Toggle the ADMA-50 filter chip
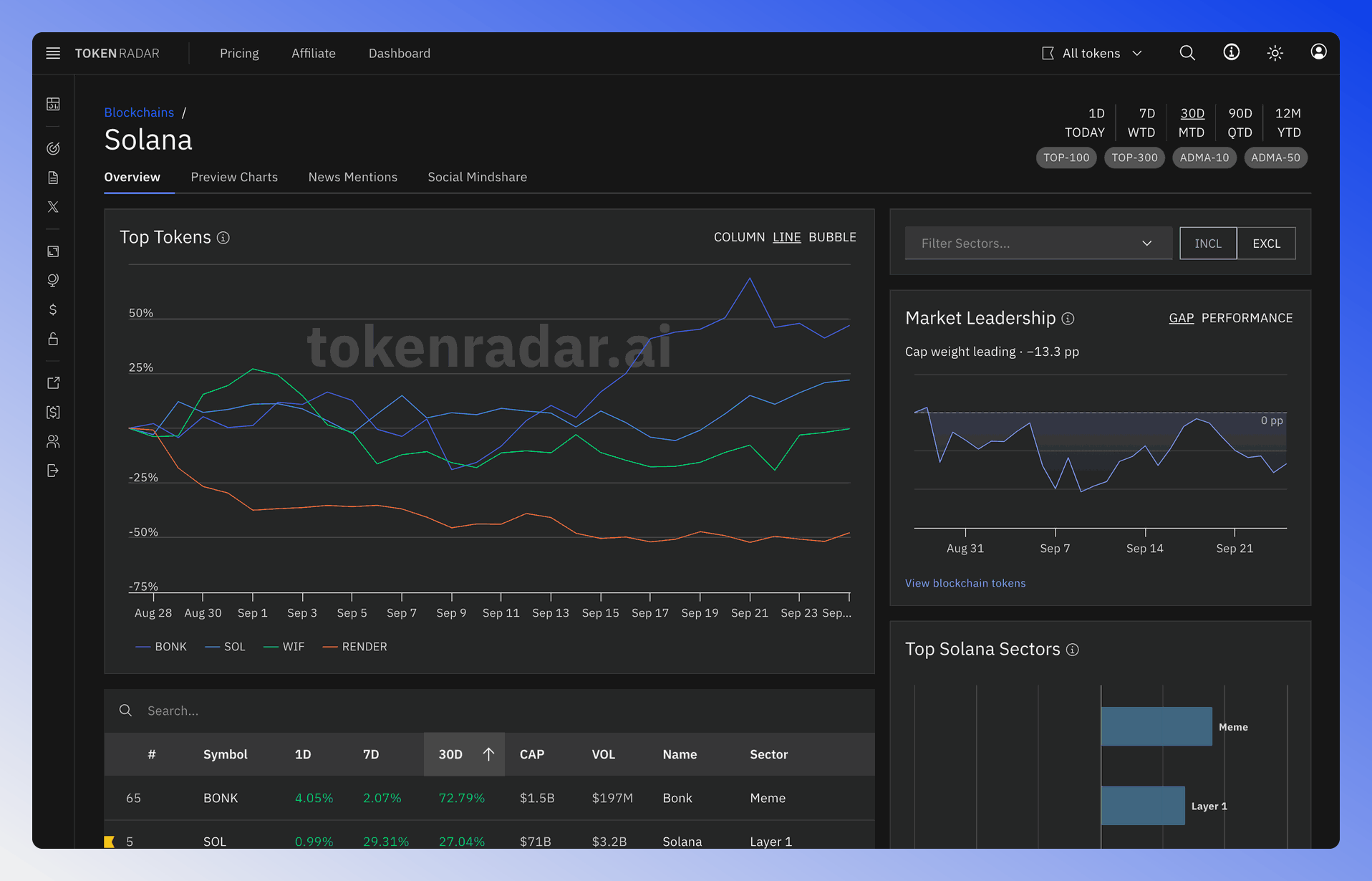 coord(1276,158)
